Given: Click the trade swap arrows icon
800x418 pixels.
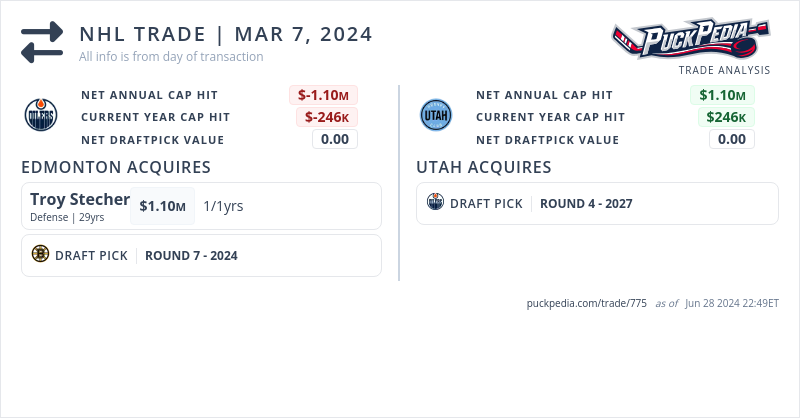Looking at the screenshot, I should click(42, 41).
